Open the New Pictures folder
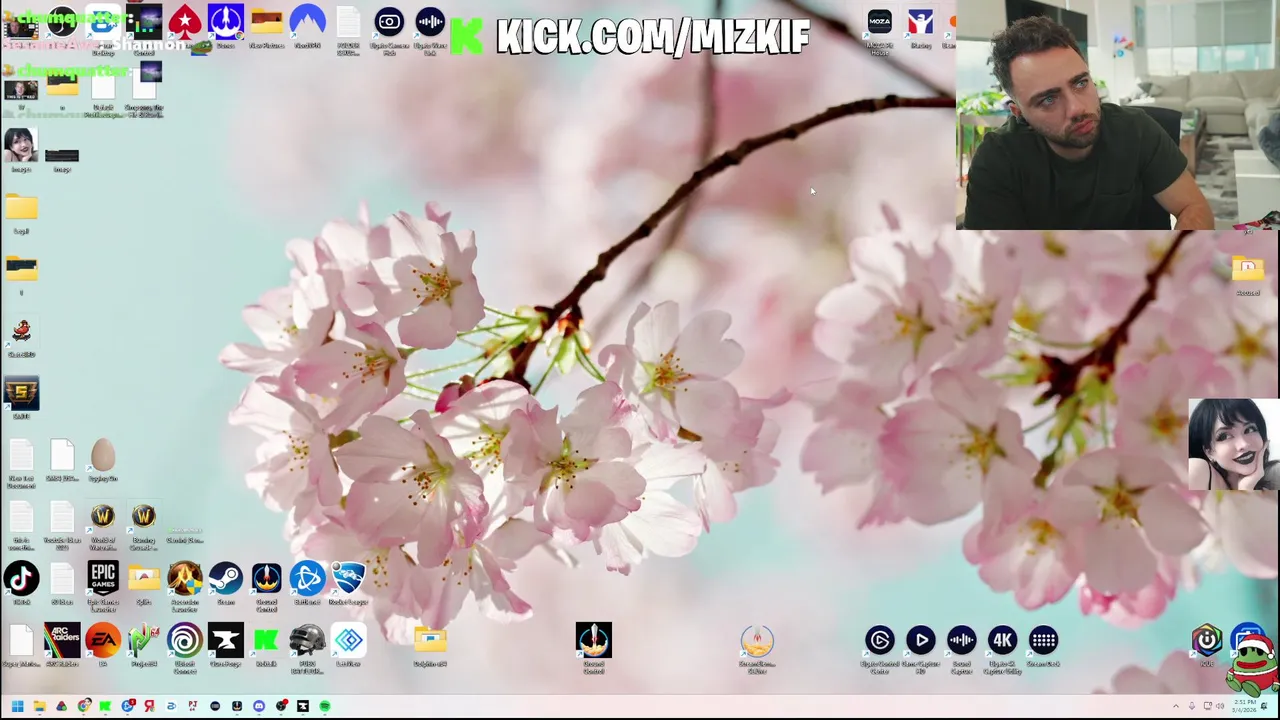Viewport: 1280px width, 720px height. tap(266, 21)
